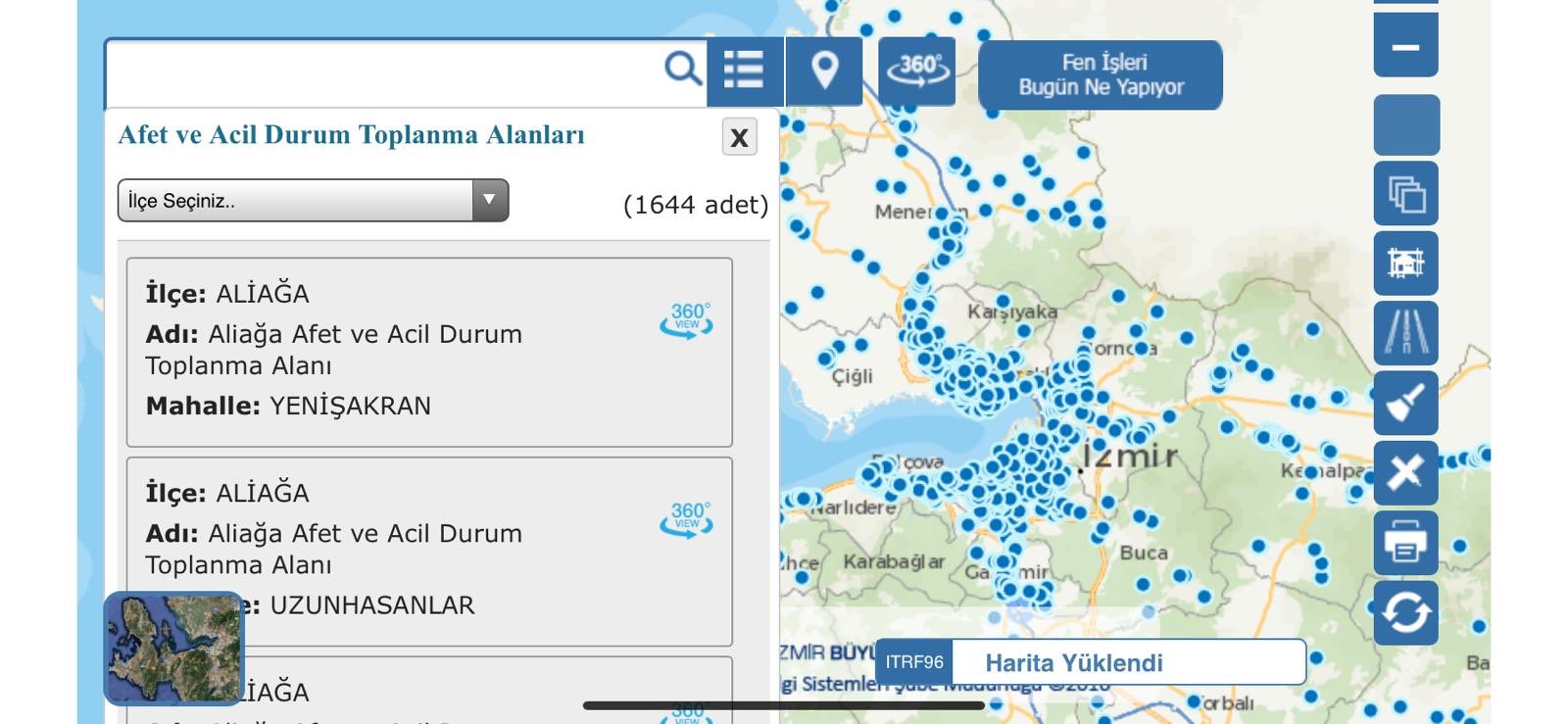Click the broom clear icon
This screenshot has height=724, width=1568.
point(1405,403)
